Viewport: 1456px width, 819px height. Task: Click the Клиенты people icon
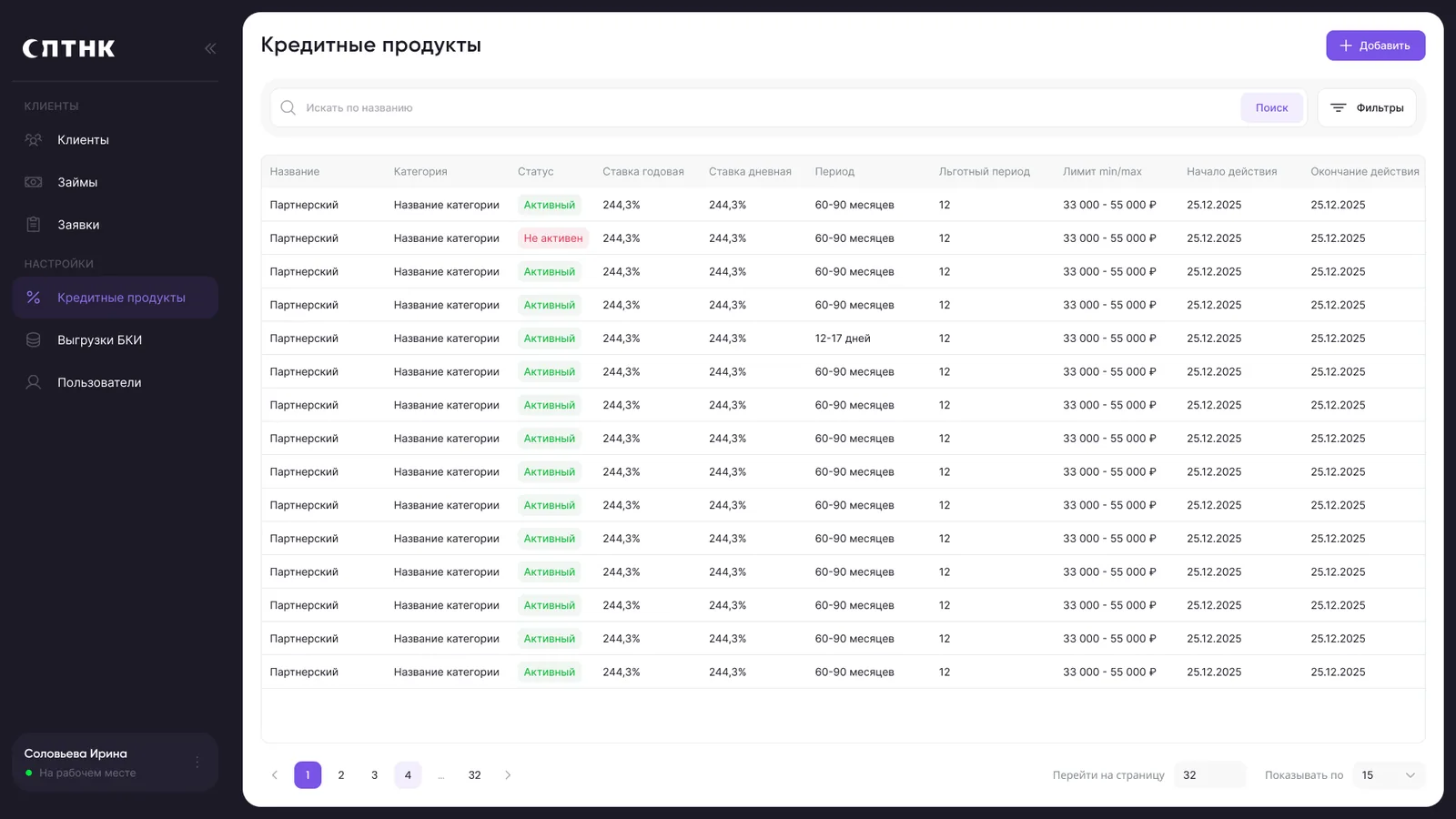(34, 140)
